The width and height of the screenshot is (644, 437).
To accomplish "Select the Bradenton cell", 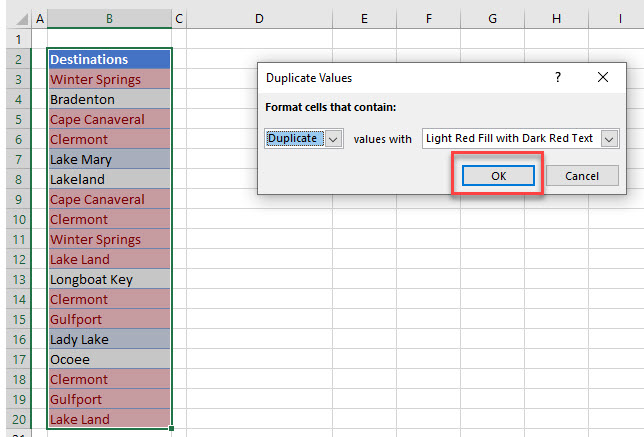I will (x=109, y=99).
